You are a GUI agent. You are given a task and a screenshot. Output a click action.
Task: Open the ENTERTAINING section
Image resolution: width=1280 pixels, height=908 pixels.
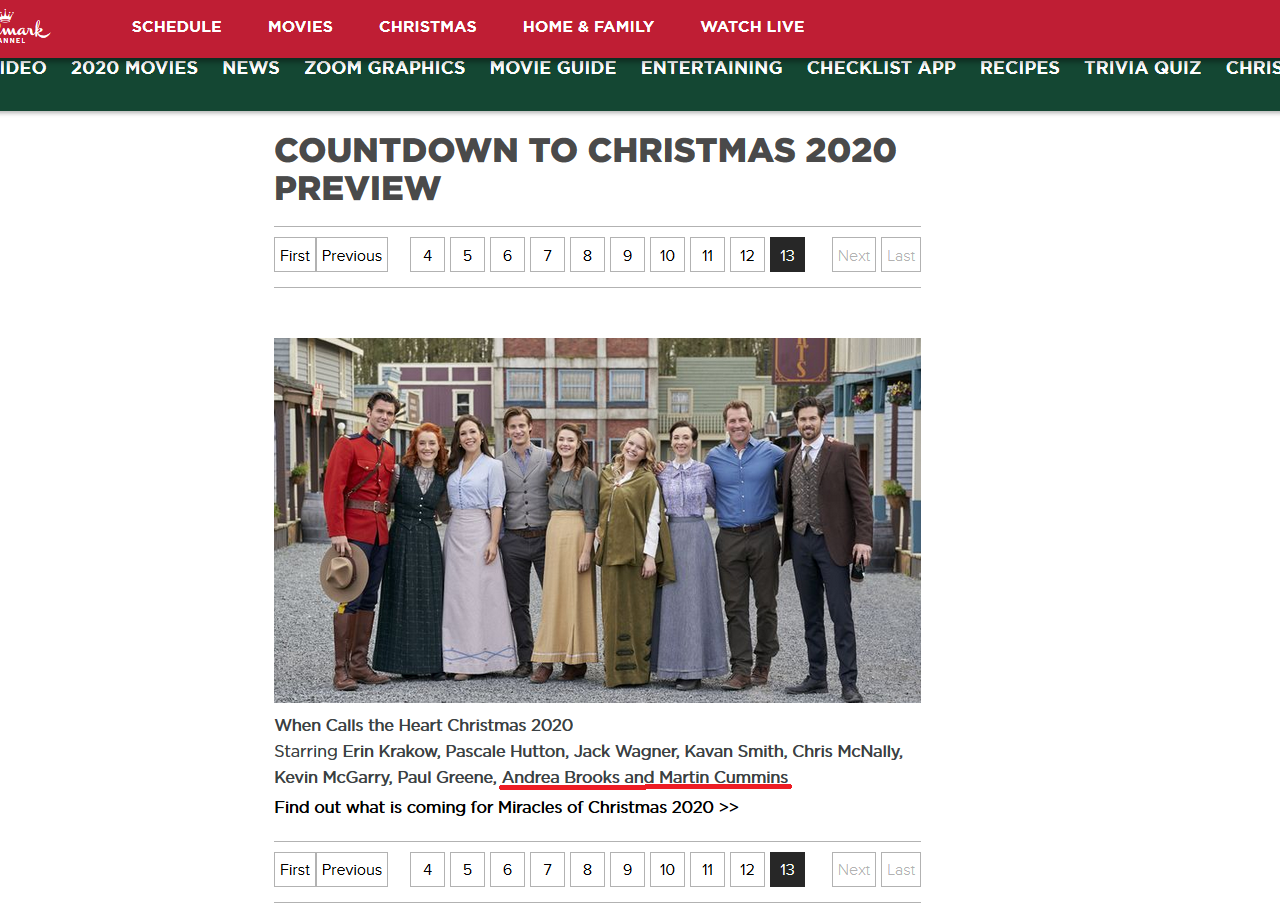pos(712,68)
